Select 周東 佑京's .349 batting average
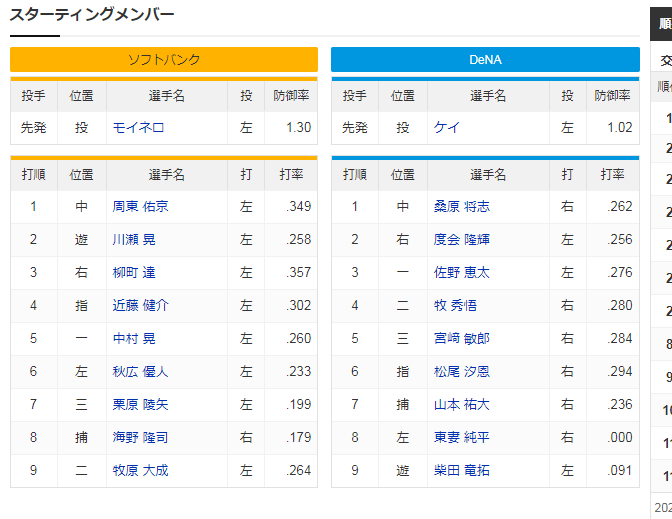The image size is (672, 519). (x=298, y=207)
